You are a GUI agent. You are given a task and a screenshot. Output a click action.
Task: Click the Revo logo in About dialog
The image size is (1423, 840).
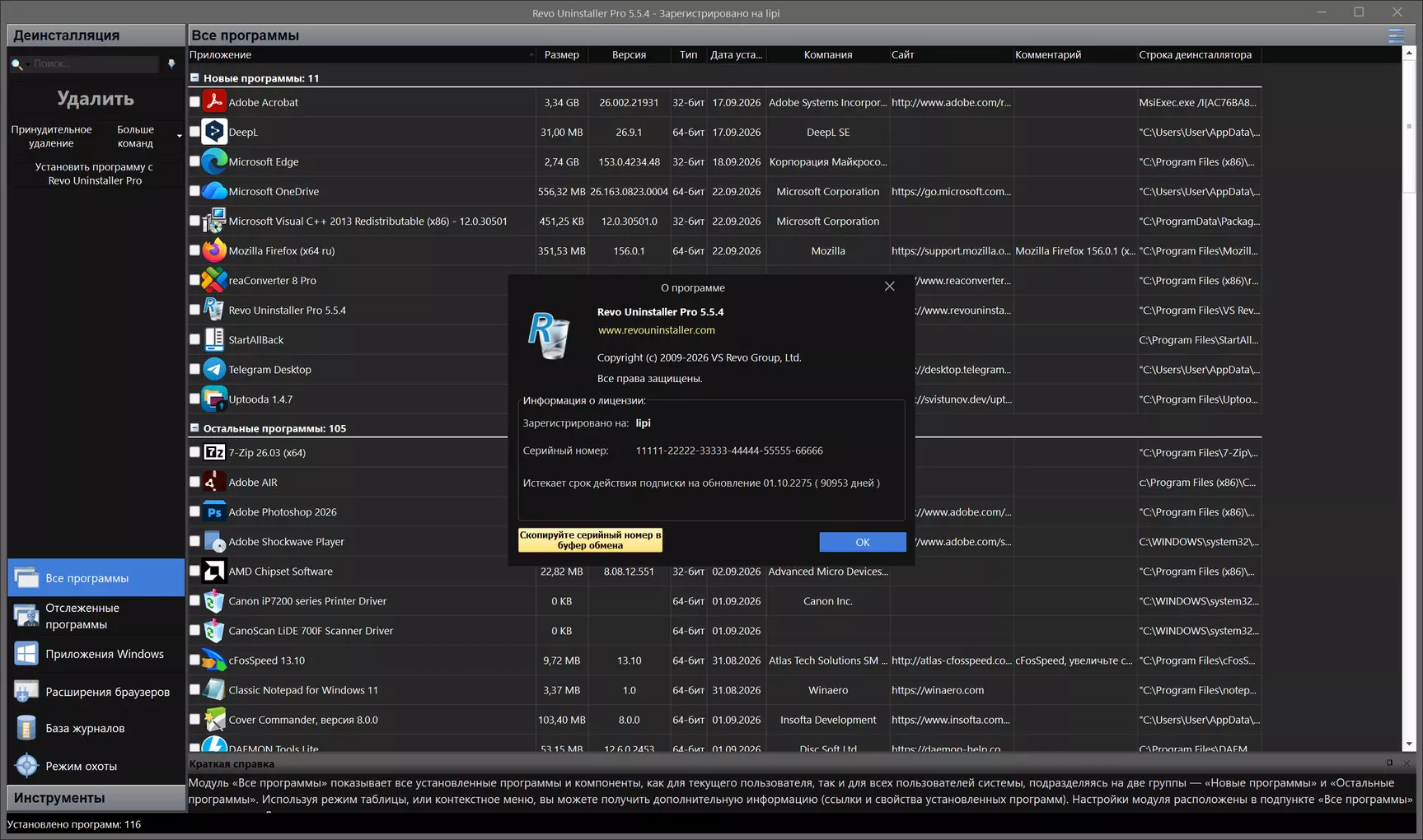(549, 335)
